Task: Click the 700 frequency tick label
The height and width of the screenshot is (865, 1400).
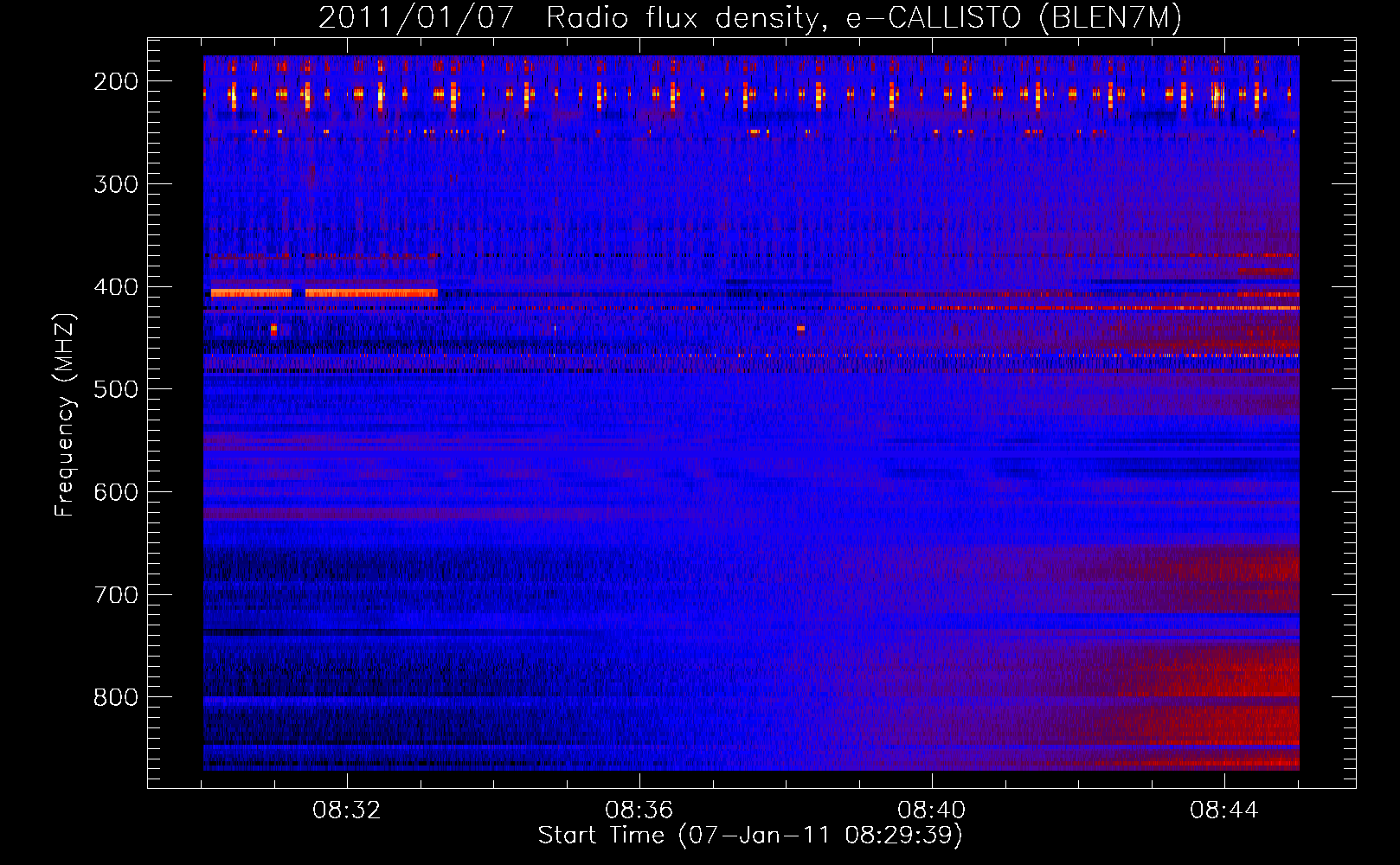Action: click(116, 595)
